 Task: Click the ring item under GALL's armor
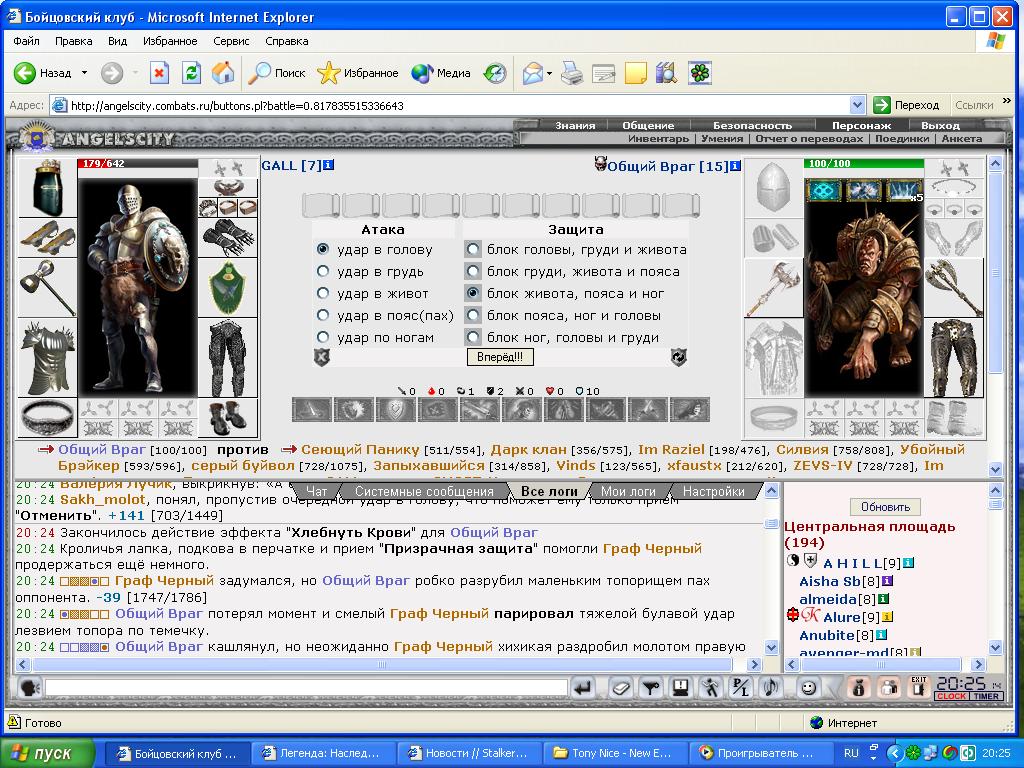pyautogui.click(x=47, y=418)
